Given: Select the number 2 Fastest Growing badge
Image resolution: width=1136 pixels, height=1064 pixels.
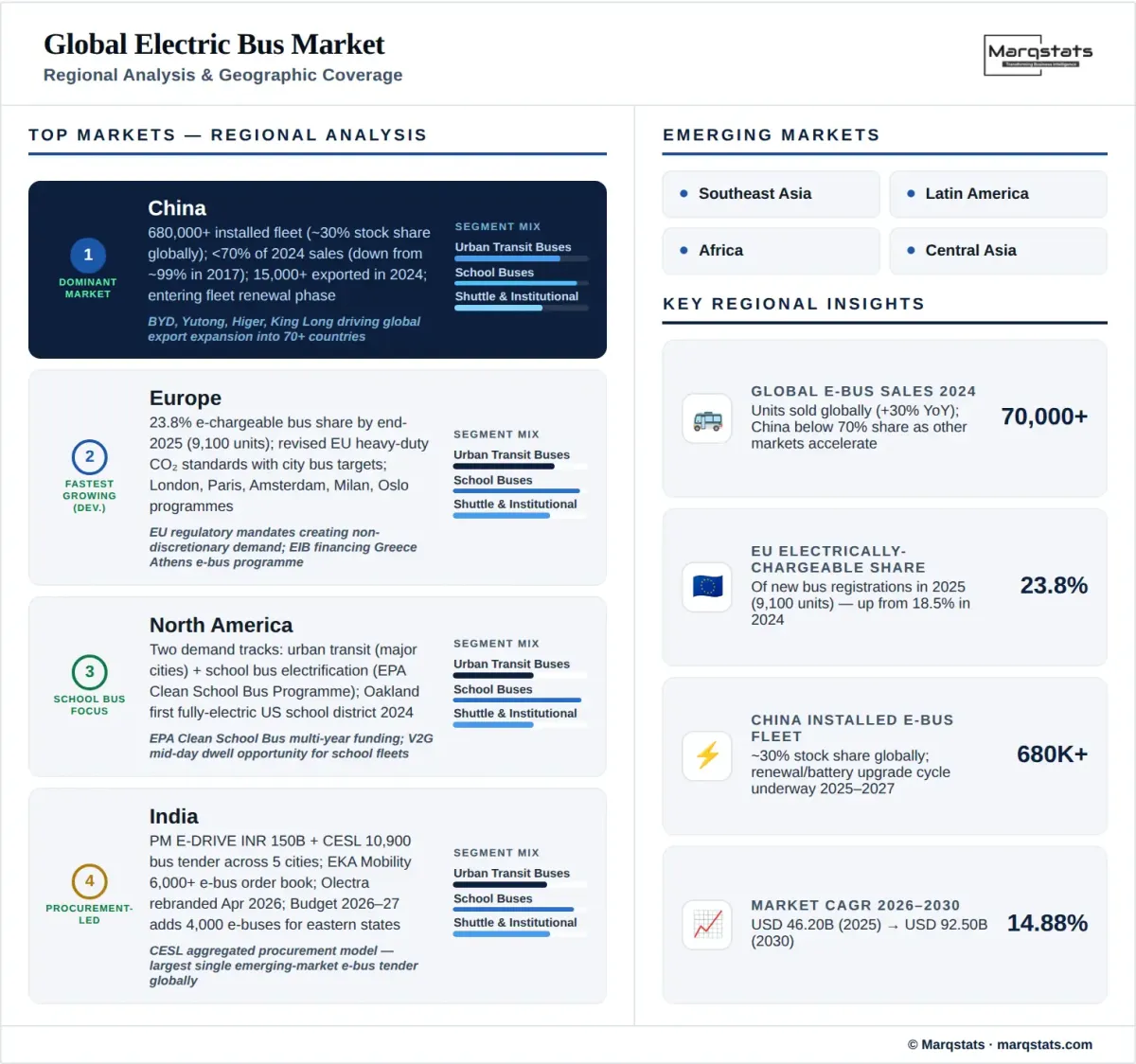Looking at the screenshot, I should pyautogui.click(x=89, y=457).
